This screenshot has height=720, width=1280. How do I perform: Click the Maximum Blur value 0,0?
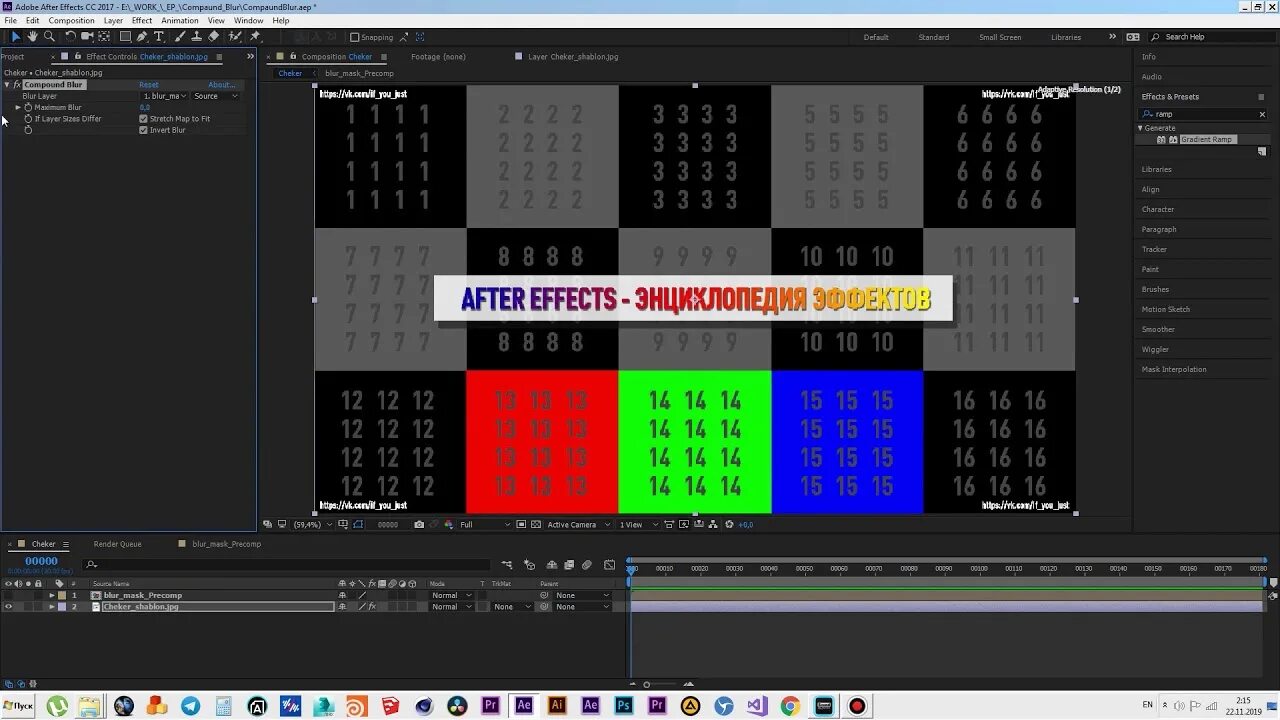pos(145,107)
